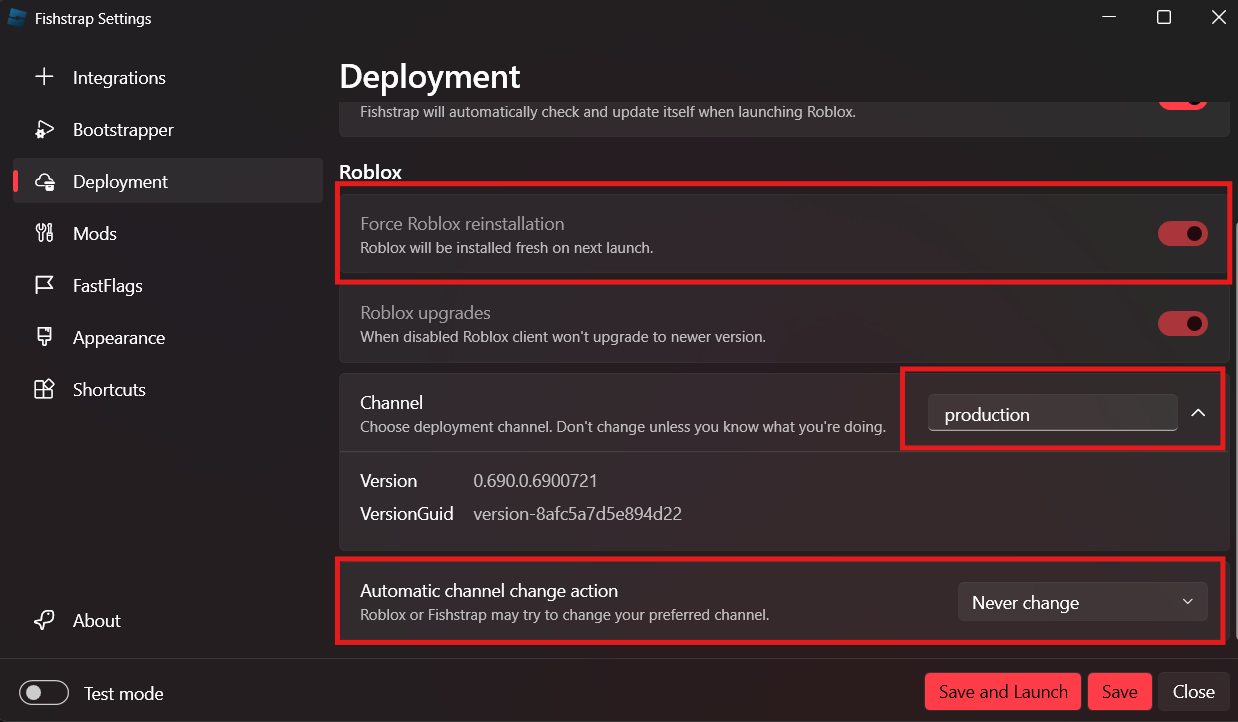Click the Shortcuts grid icon

tap(44, 389)
